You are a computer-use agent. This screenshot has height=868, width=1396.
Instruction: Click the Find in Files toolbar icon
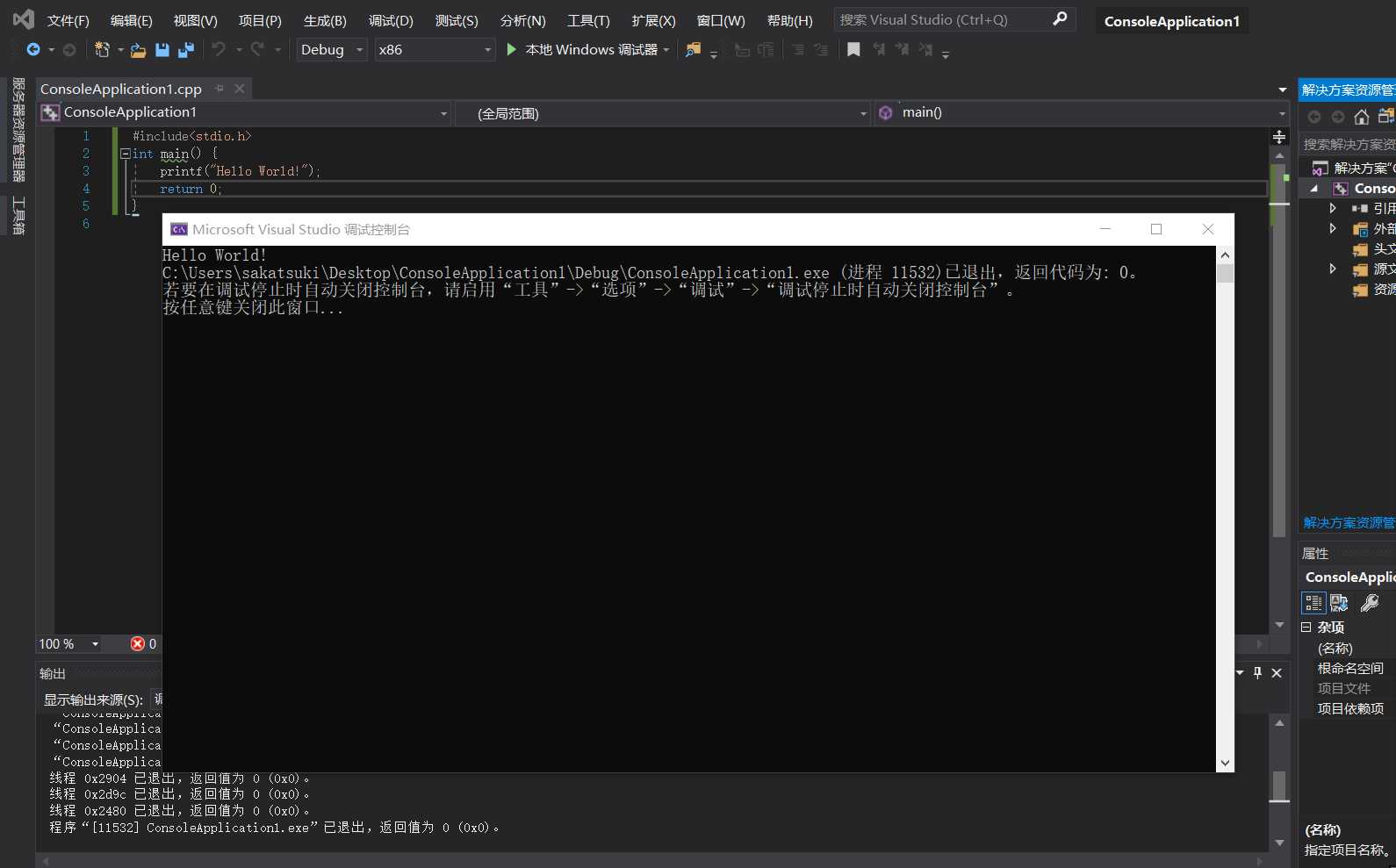pyautogui.click(x=694, y=50)
